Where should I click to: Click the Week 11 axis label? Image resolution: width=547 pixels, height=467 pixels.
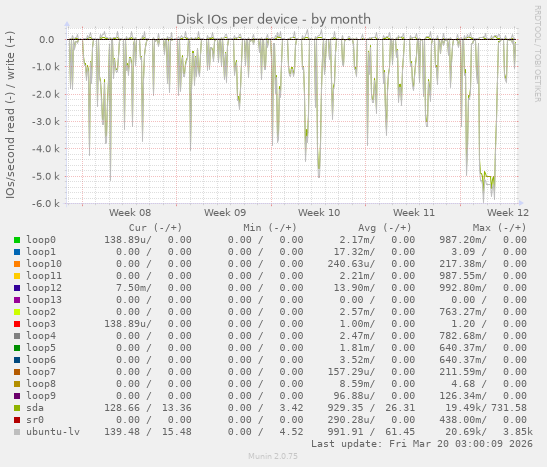click(x=414, y=212)
